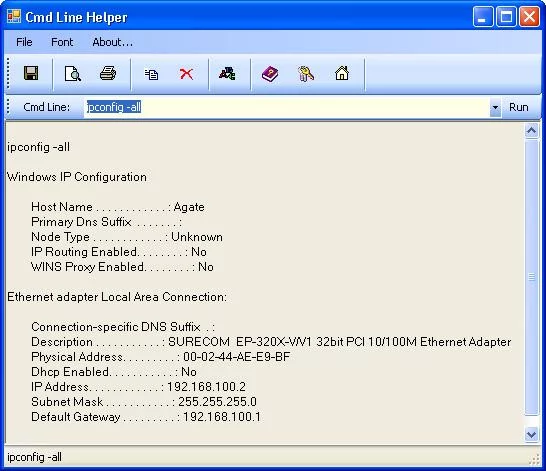Expand the Cmd Line history dropdown
The width and height of the screenshot is (546, 471).
[495, 107]
